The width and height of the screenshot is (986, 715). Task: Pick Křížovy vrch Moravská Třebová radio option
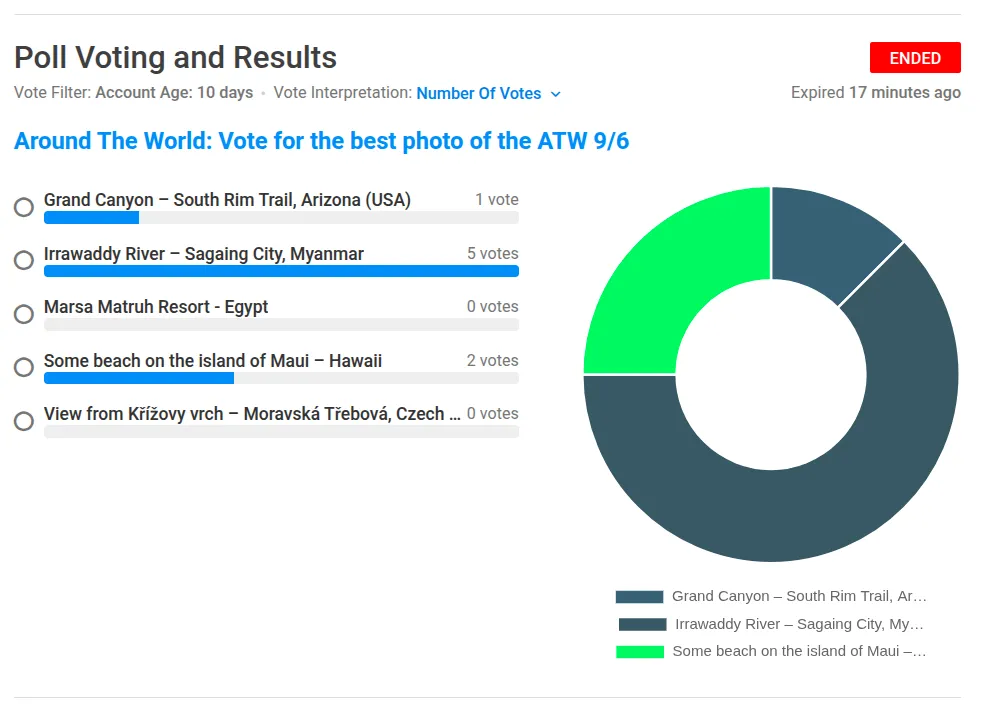click(24, 421)
